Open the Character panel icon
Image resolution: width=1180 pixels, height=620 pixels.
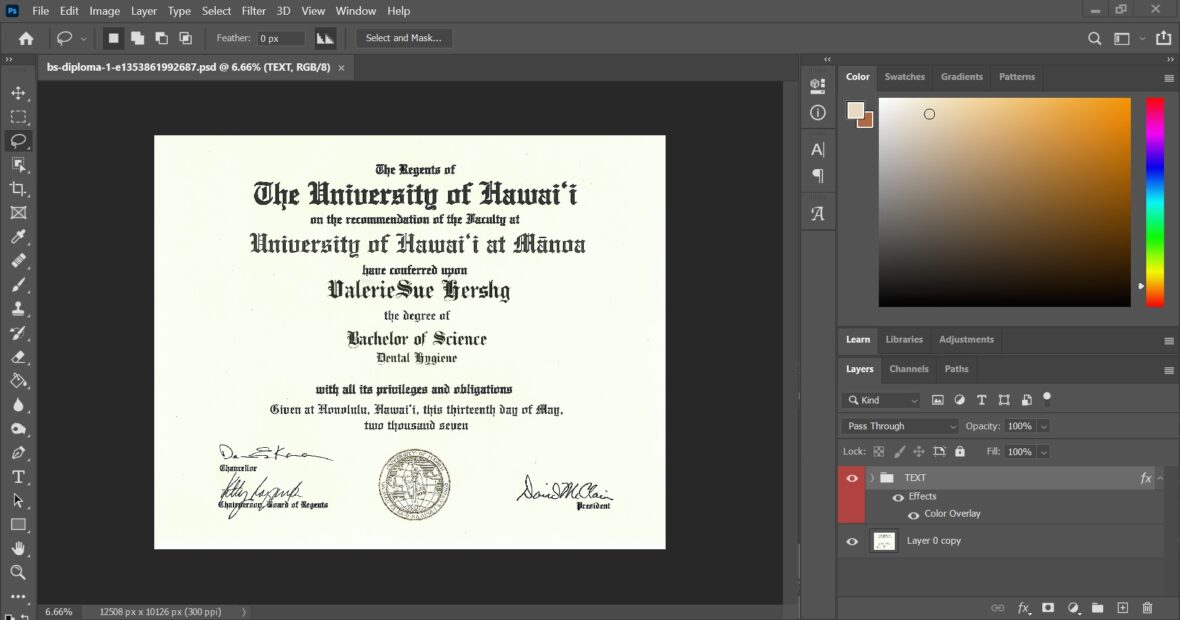point(817,149)
